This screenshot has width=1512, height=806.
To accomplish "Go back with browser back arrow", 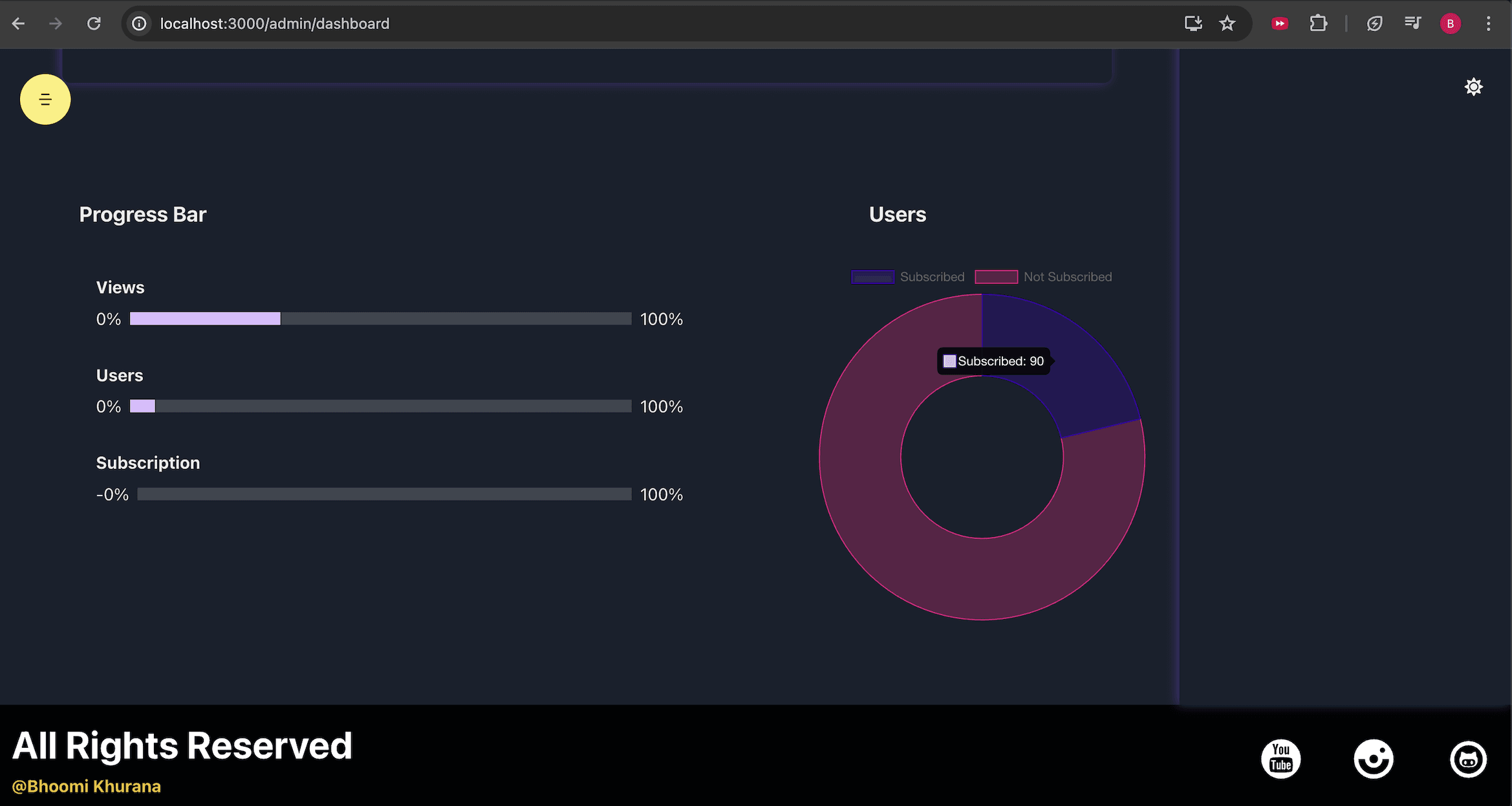I will click(x=18, y=24).
